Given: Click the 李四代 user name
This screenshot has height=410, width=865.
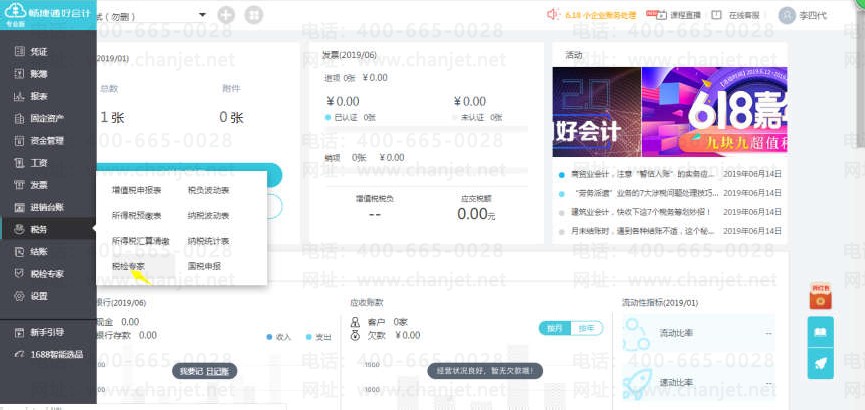Looking at the screenshot, I should point(813,15).
